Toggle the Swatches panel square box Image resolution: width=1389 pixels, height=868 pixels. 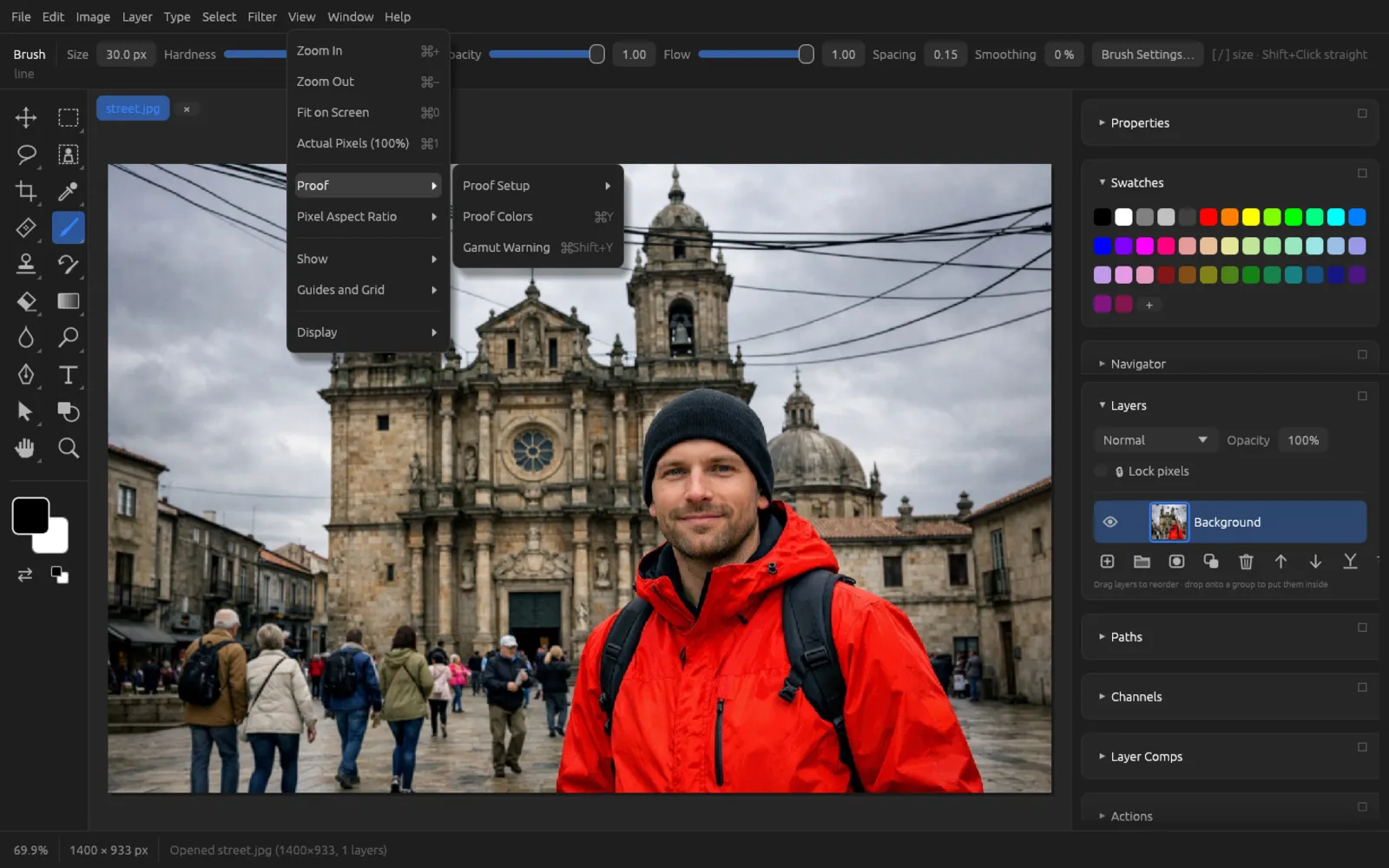(1362, 174)
